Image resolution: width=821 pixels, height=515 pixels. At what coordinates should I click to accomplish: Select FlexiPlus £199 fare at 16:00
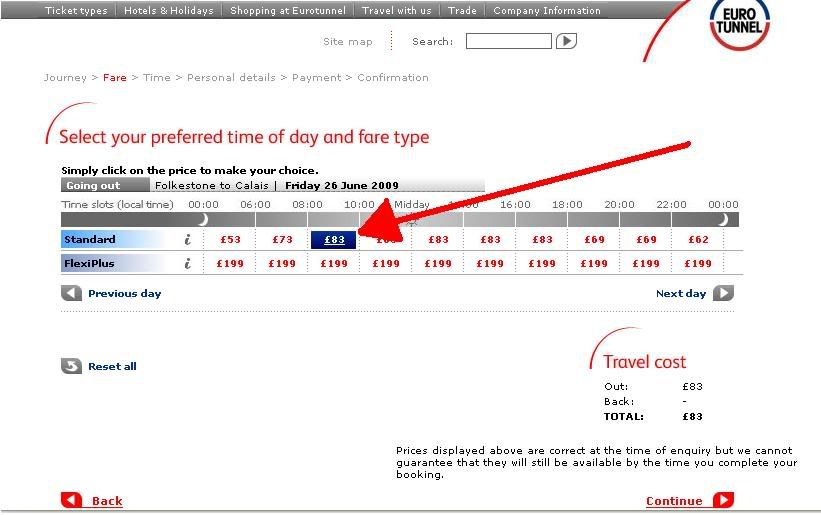(x=542, y=263)
